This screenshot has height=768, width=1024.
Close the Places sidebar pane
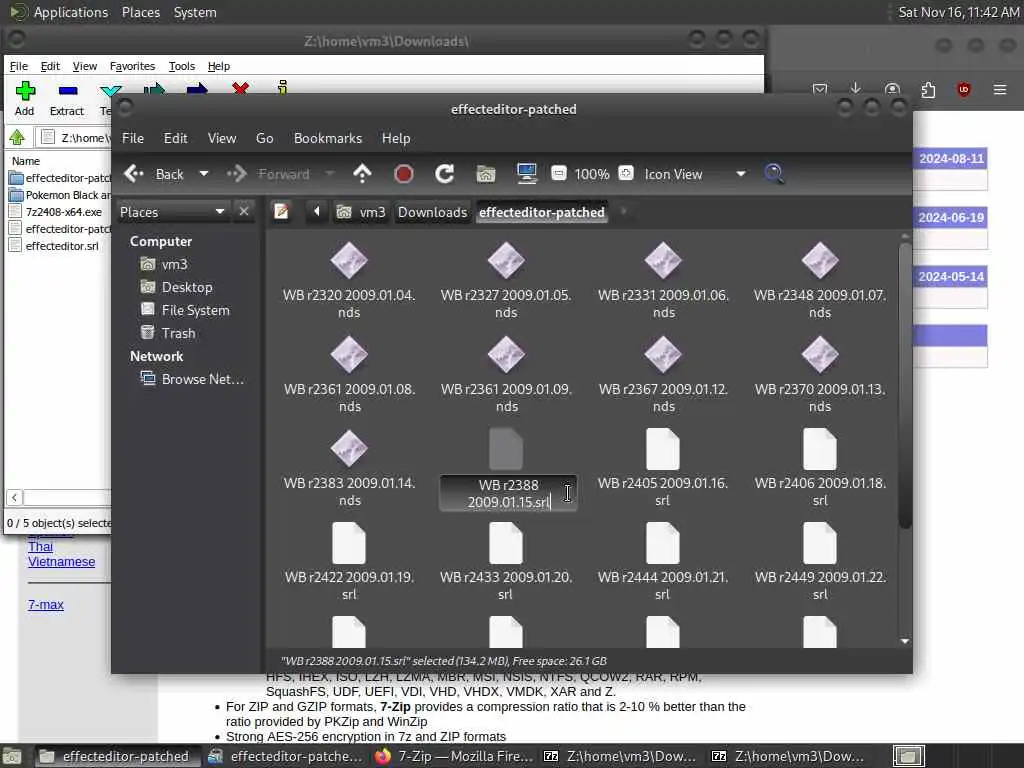coord(244,211)
